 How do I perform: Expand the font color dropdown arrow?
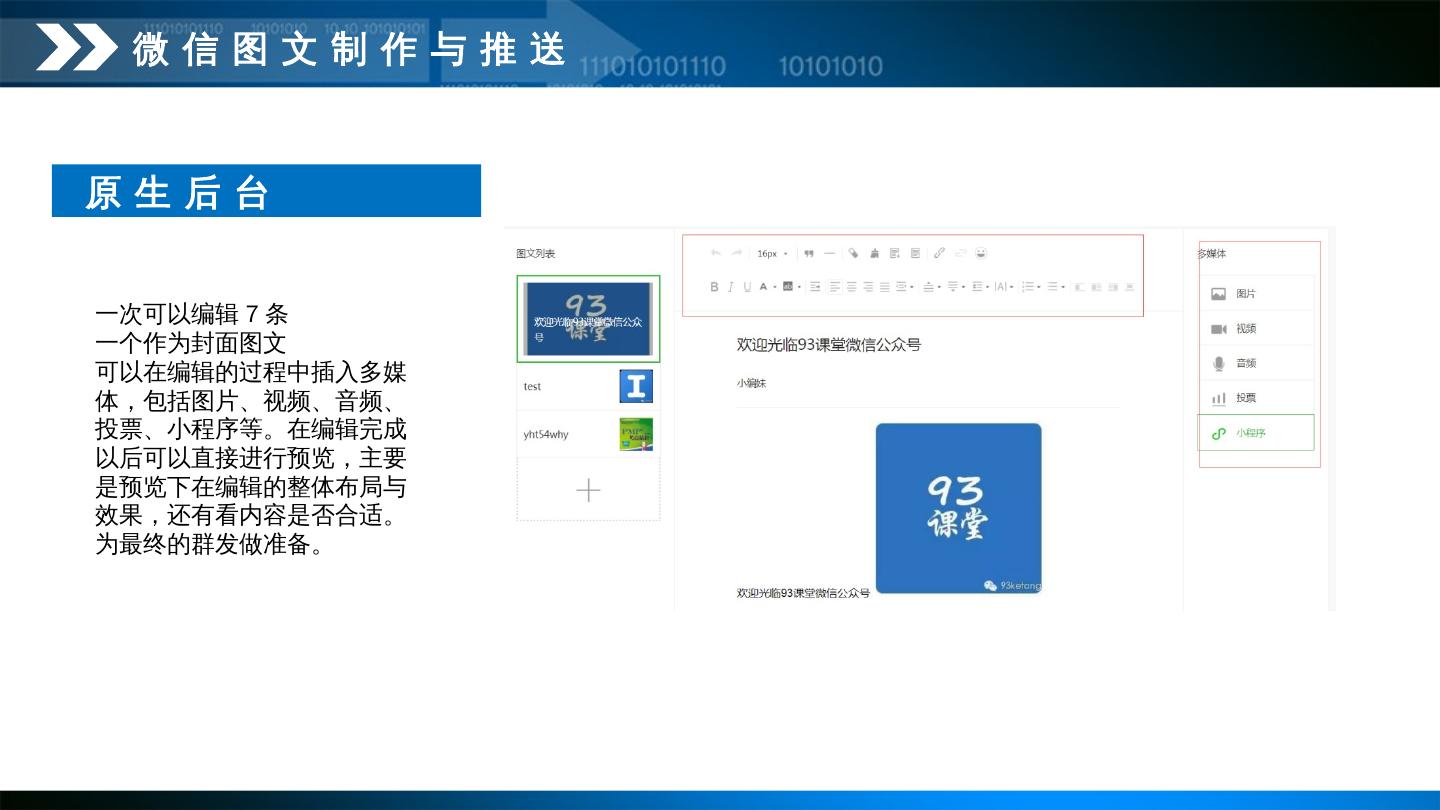775,288
